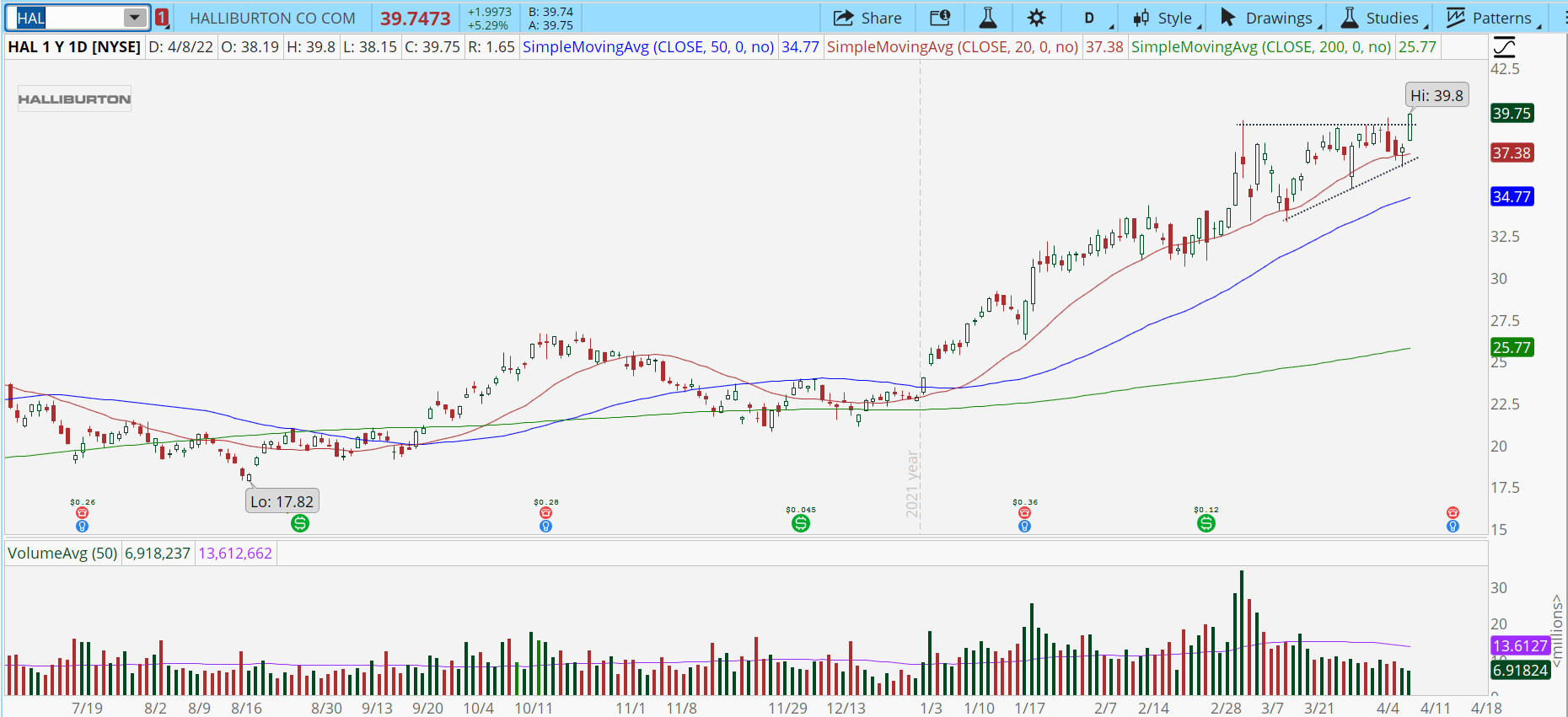Viewport: 1568px width, 717px height.
Task: Open the symbol selector dropdown arrow
Action: 135,18
